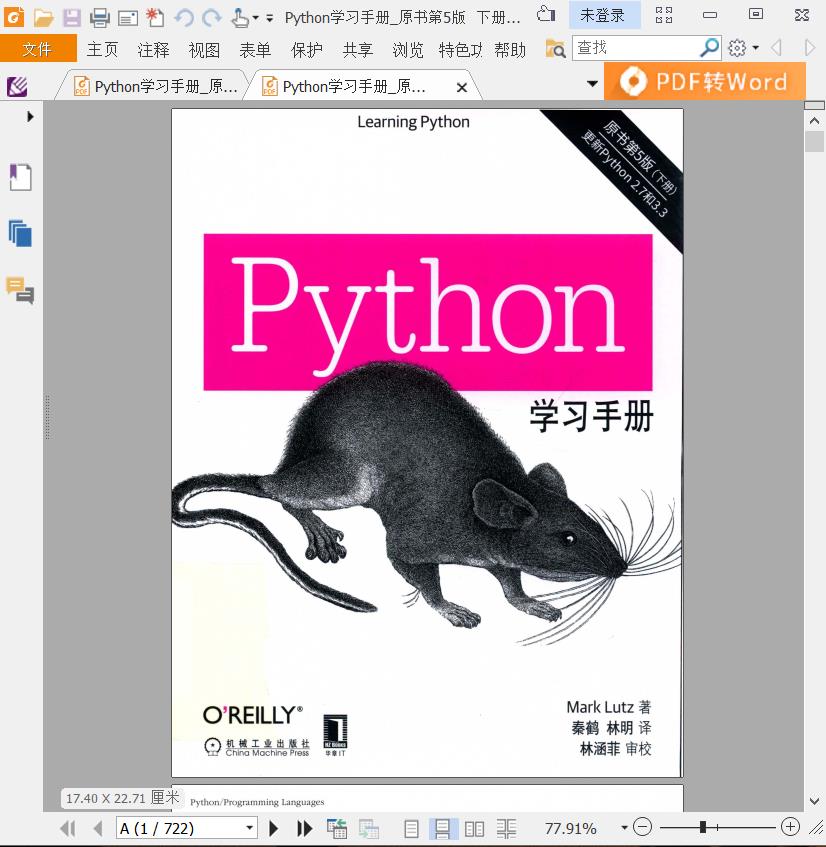826x847 pixels.
Task: Switch to the 主页 home tab
Action: pos(102,50)
